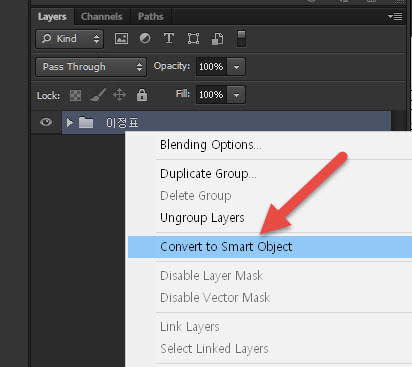The height and width of the screenshot is (367, 412).
Task: Toggle layer filtering switch on or off
Action: [241, 39]
